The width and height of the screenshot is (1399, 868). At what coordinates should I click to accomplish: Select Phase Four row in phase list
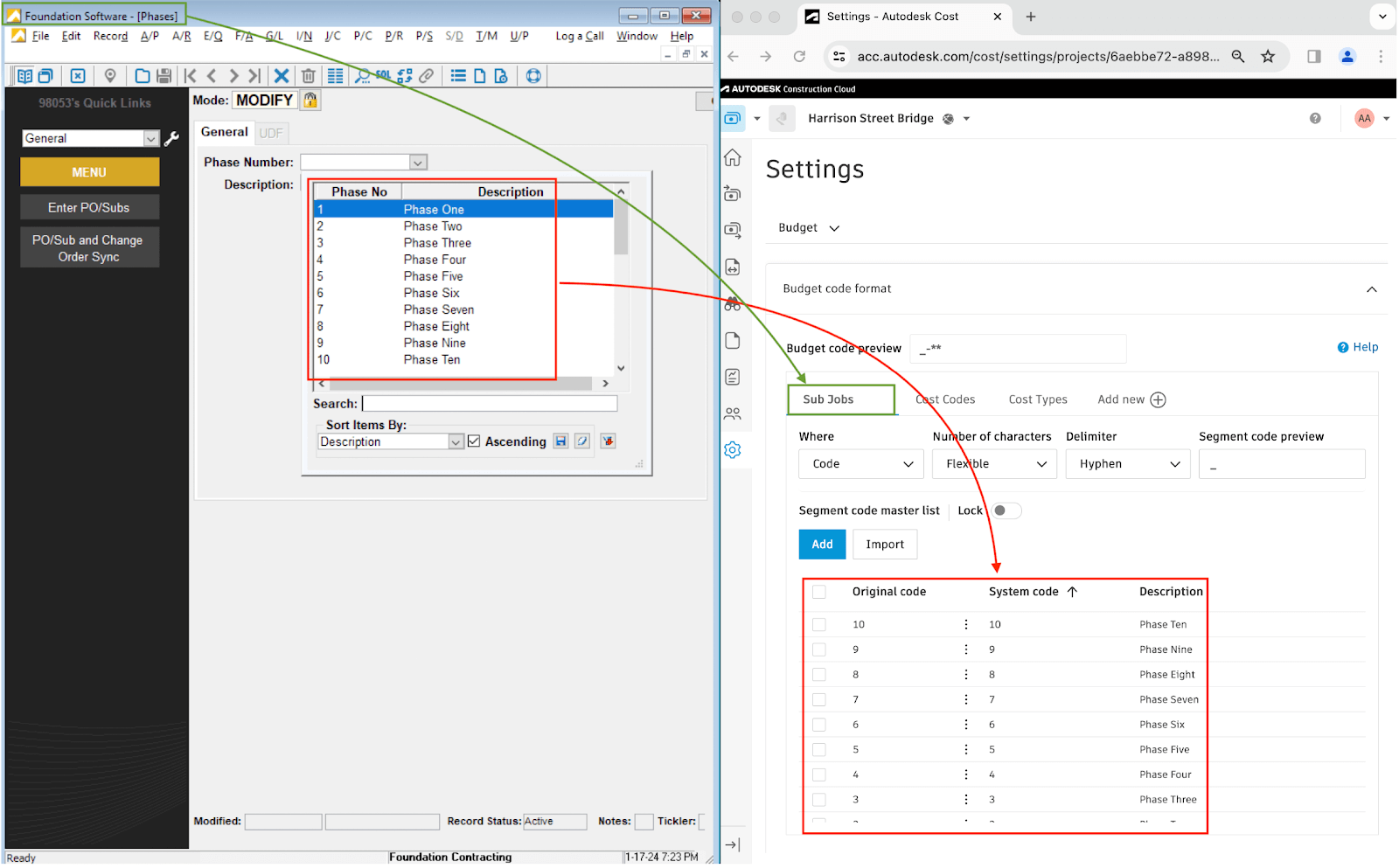pos(463,260)
